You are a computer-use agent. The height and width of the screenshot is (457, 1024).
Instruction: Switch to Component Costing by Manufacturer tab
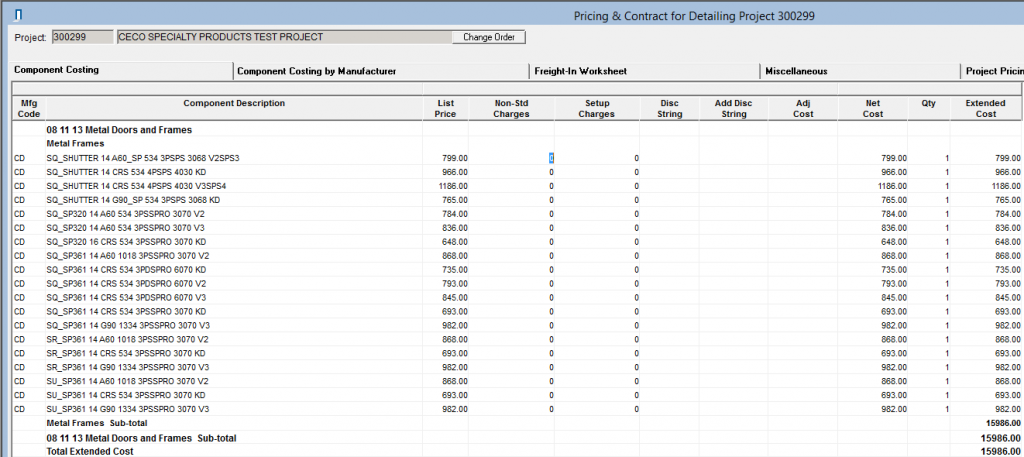pos(316,71)
